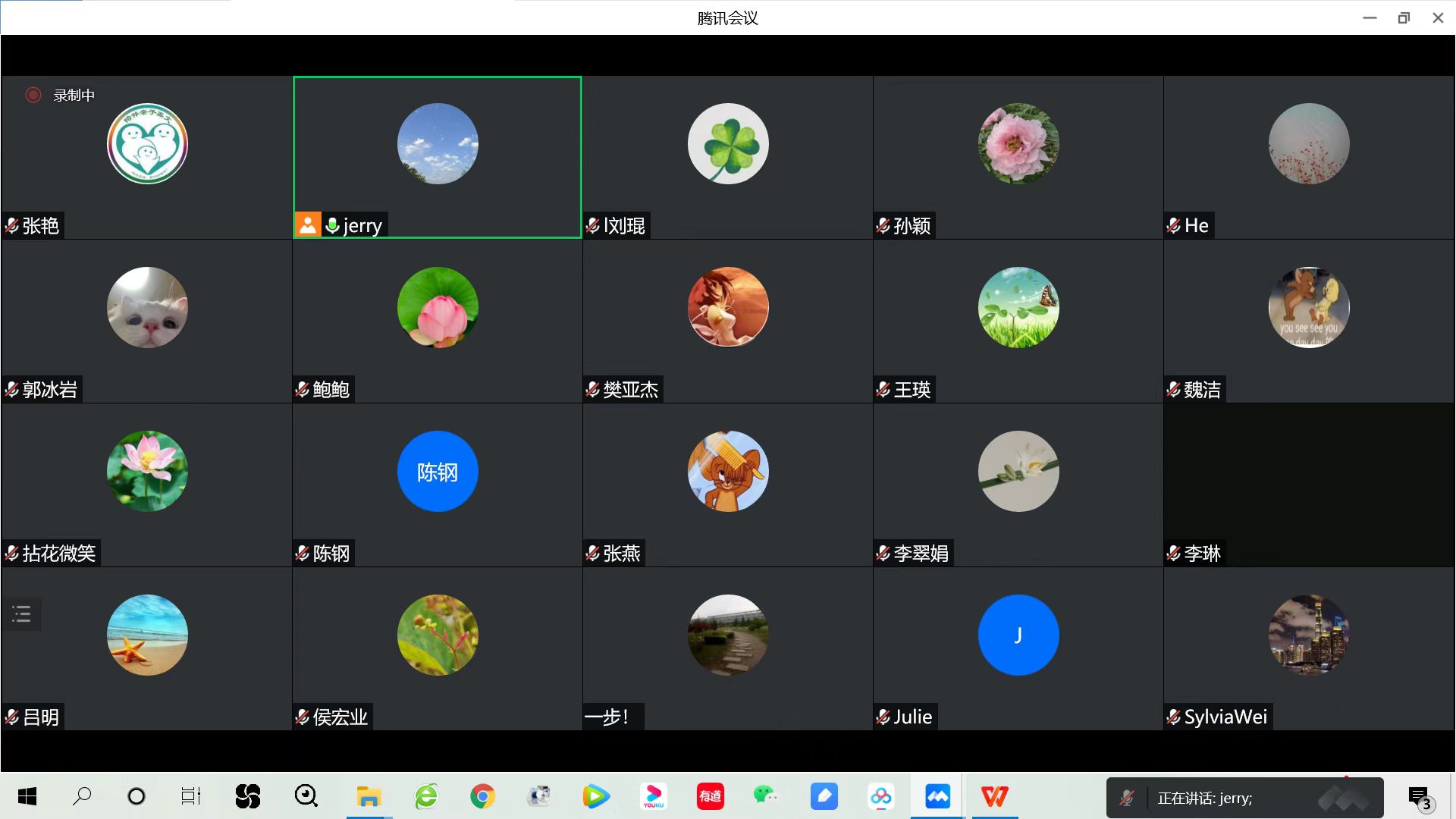The height and width of the screenshot is (819, 1456).
Task: Click muted mic icon beside He
Action: pos(1174,226)
